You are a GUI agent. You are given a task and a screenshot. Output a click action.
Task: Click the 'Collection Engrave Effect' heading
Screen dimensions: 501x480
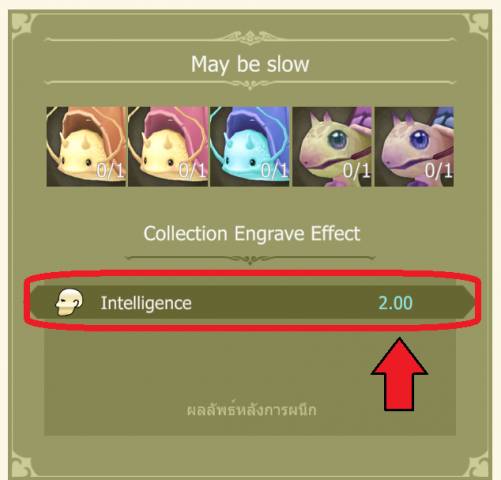pyautogui.click(x=252, y=233)
